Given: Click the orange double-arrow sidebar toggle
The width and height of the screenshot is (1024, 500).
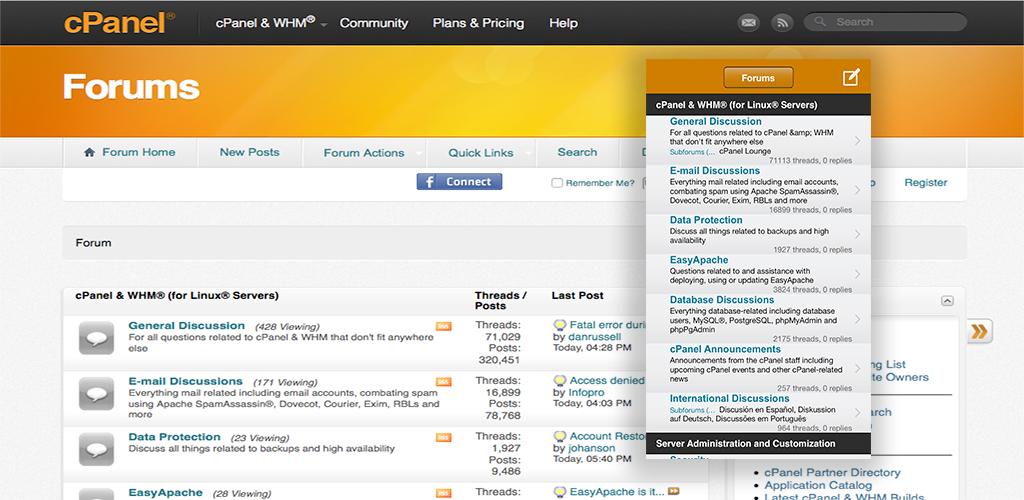Looking at the screenshot, I should coord(980,332).
